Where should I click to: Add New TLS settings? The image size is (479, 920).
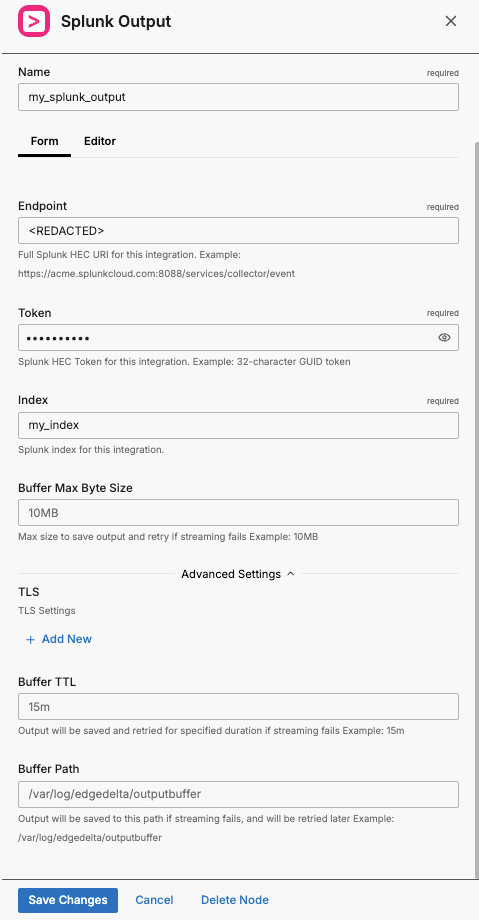(x=59, y=639)
